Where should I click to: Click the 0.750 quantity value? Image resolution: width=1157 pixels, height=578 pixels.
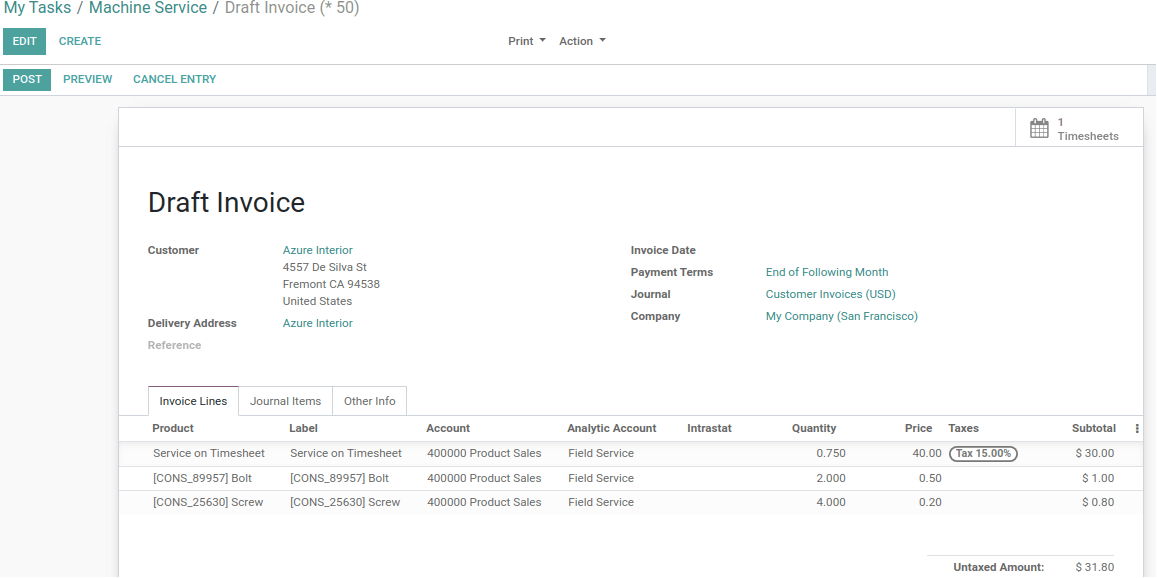click(x=831, y=453)
